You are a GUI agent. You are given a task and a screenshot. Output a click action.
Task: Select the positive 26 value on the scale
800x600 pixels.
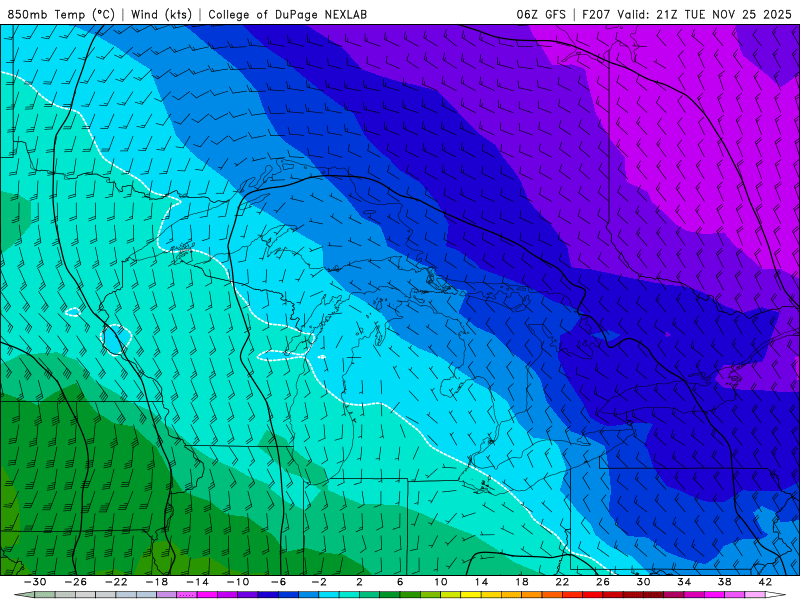click(x=603, y=582)
